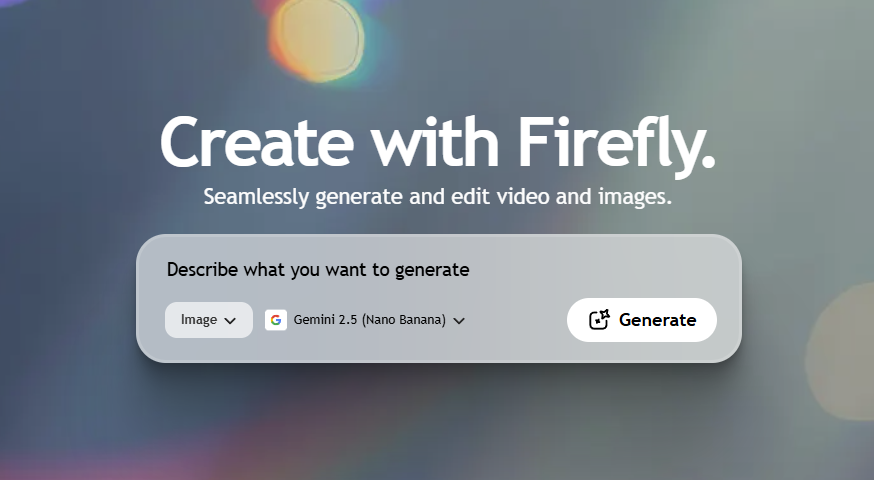
Task: Expand the Image type chevron arrow
Action: pos(230,321)
